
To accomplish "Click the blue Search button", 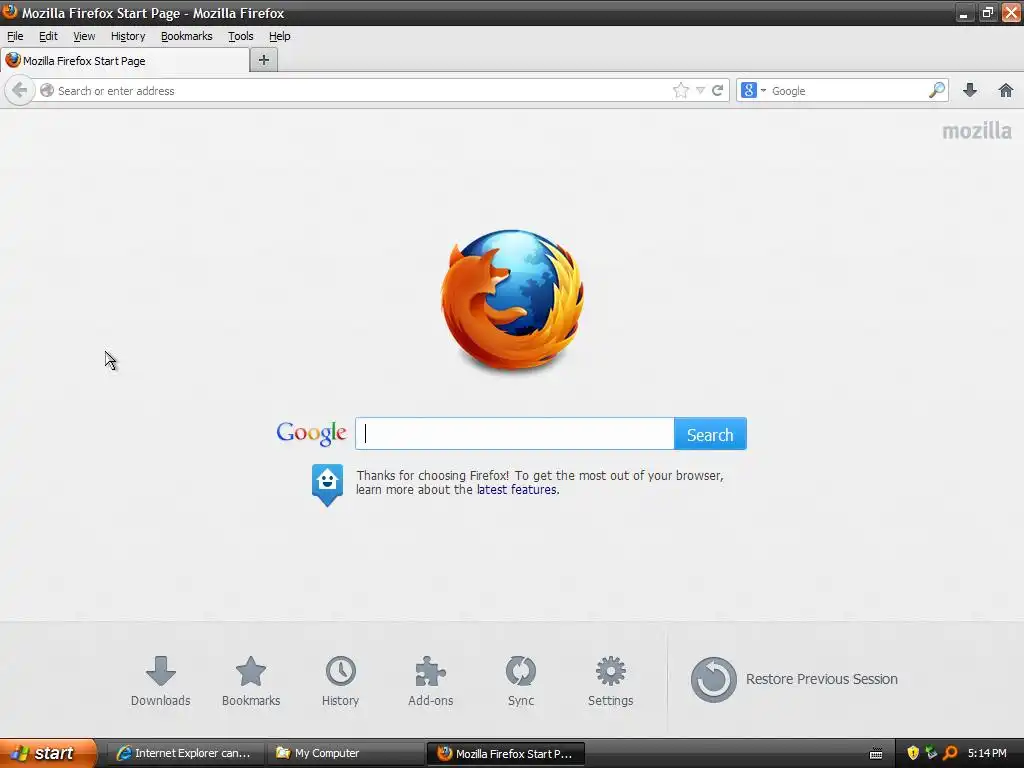I will (x=710, y=434).
